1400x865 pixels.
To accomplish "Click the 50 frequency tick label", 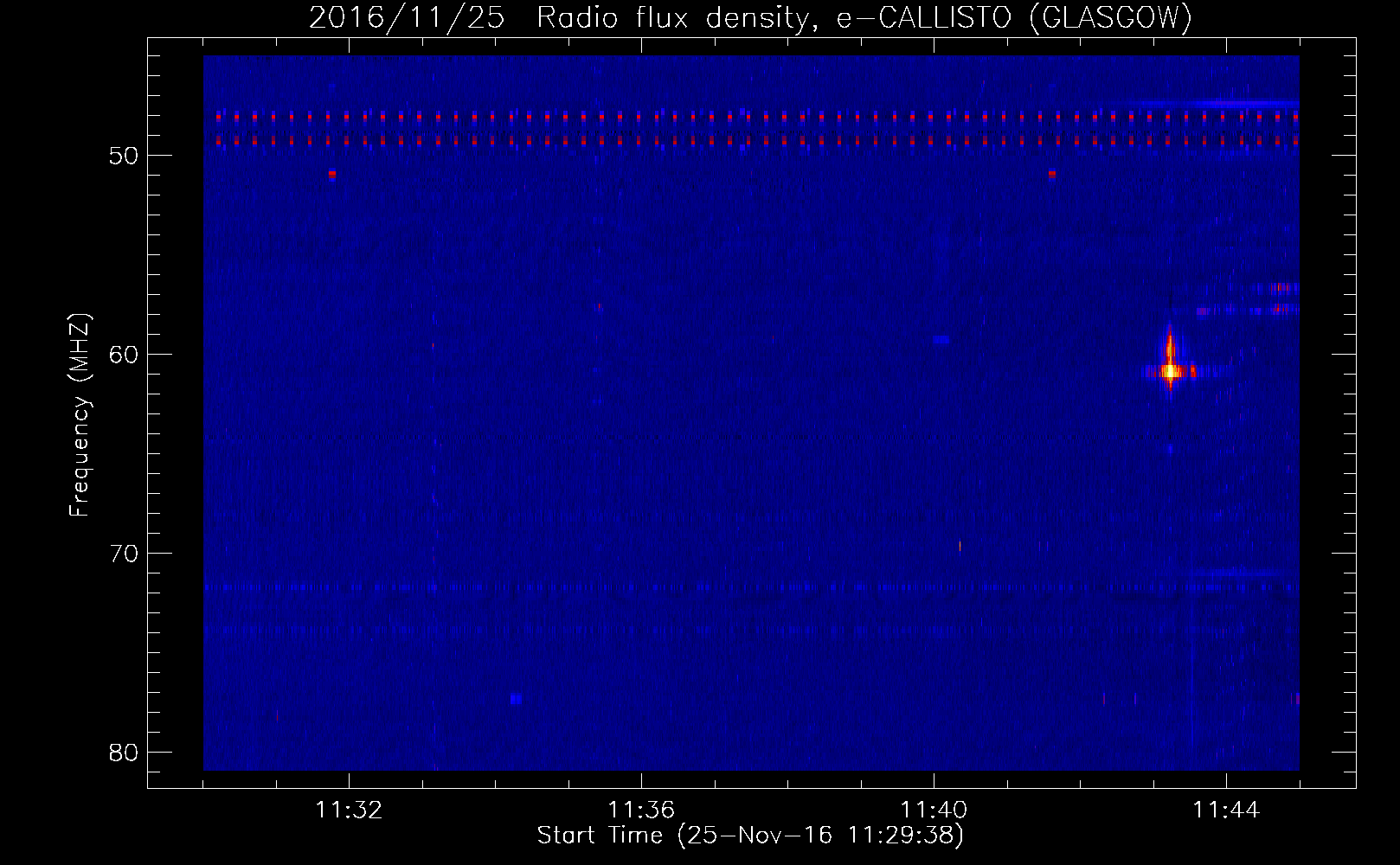I will (125, 156).
